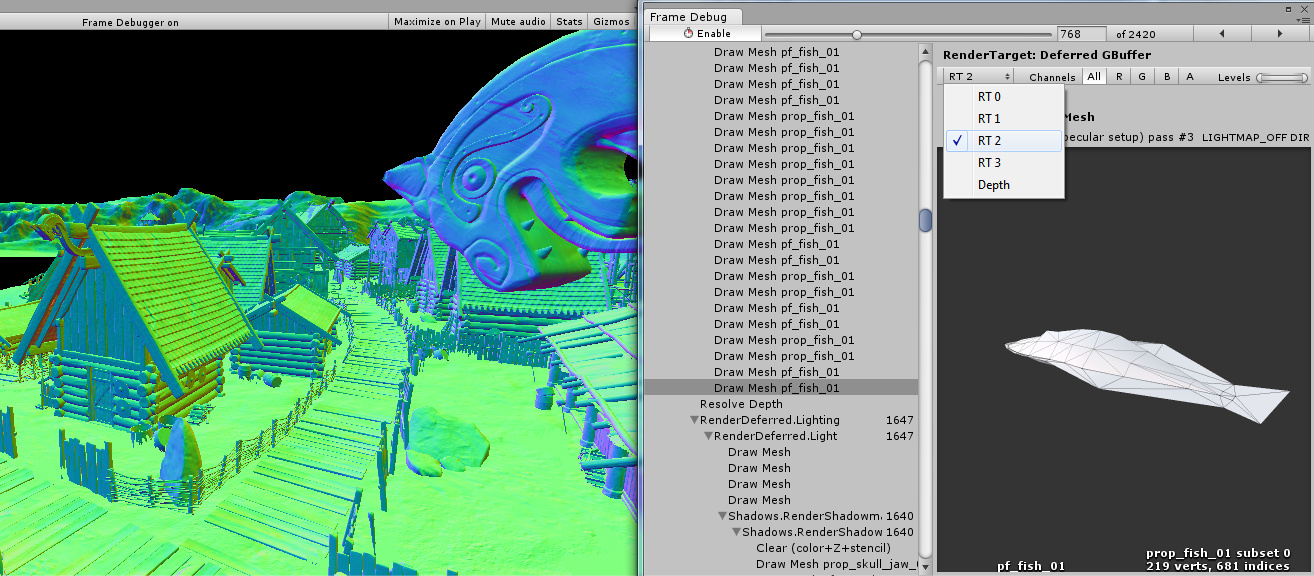Step to the next frame event

coord(1281,34)
